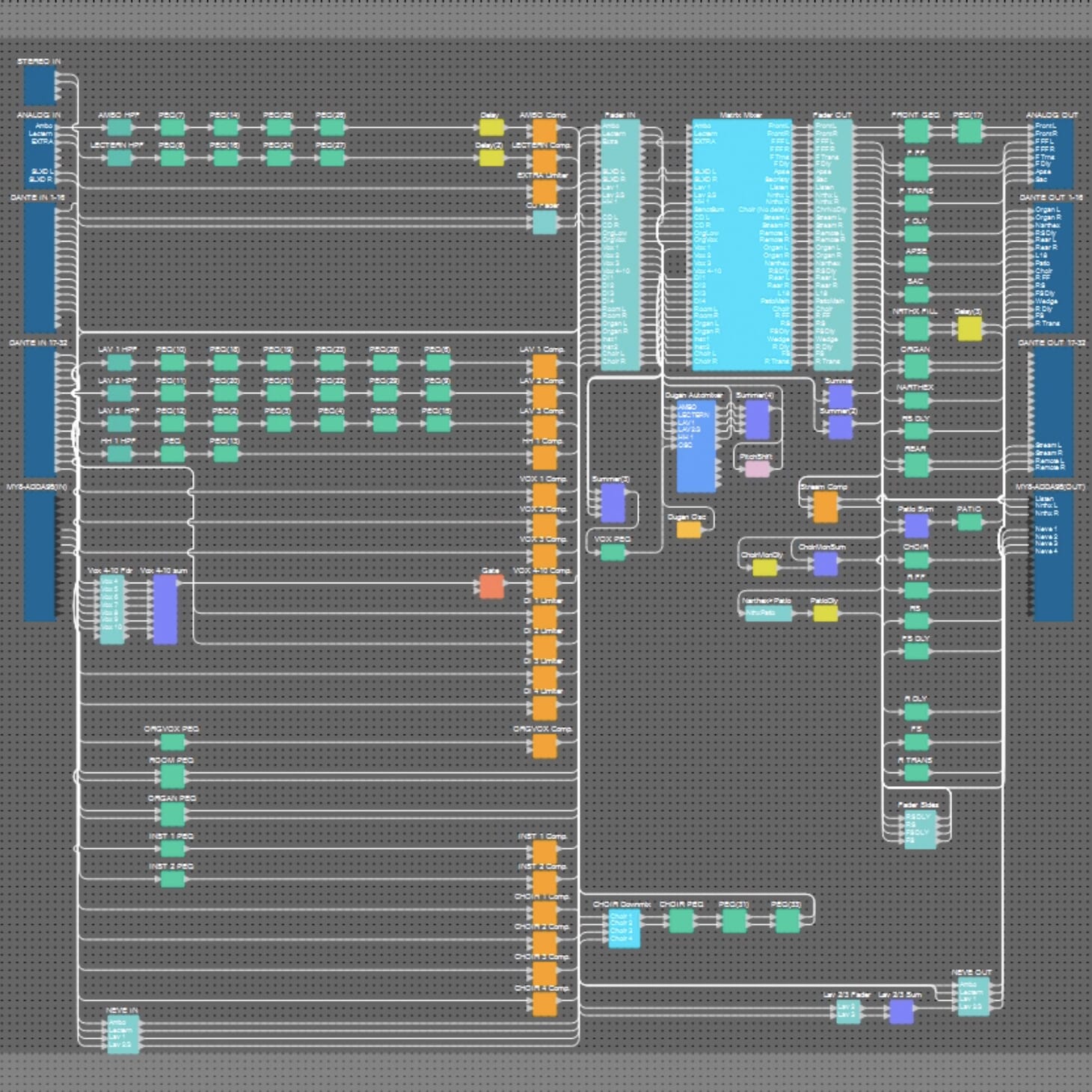The width and height of the screenshot is (1092, 1092).
Task: Select the Fader Sides block
Action: [919, 829]
